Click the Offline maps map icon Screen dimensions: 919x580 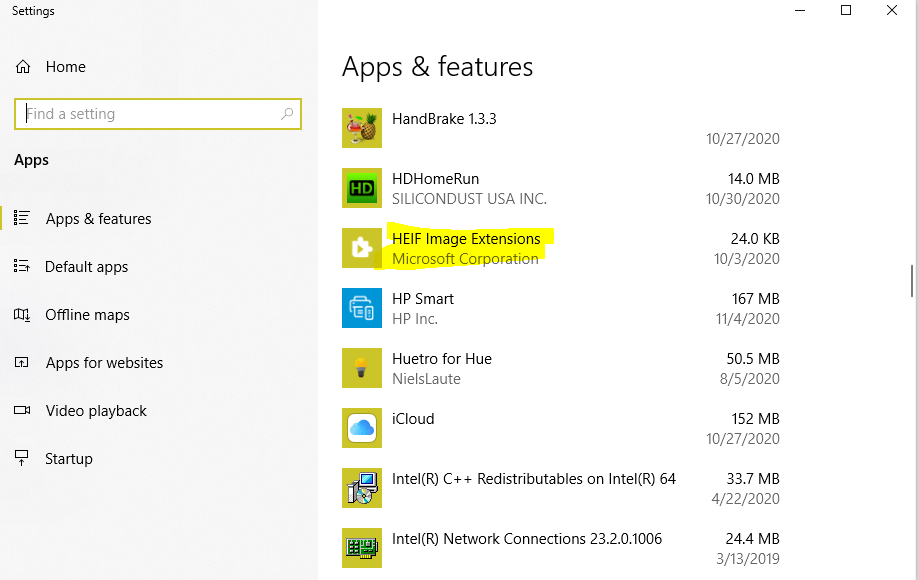(22, 315)
